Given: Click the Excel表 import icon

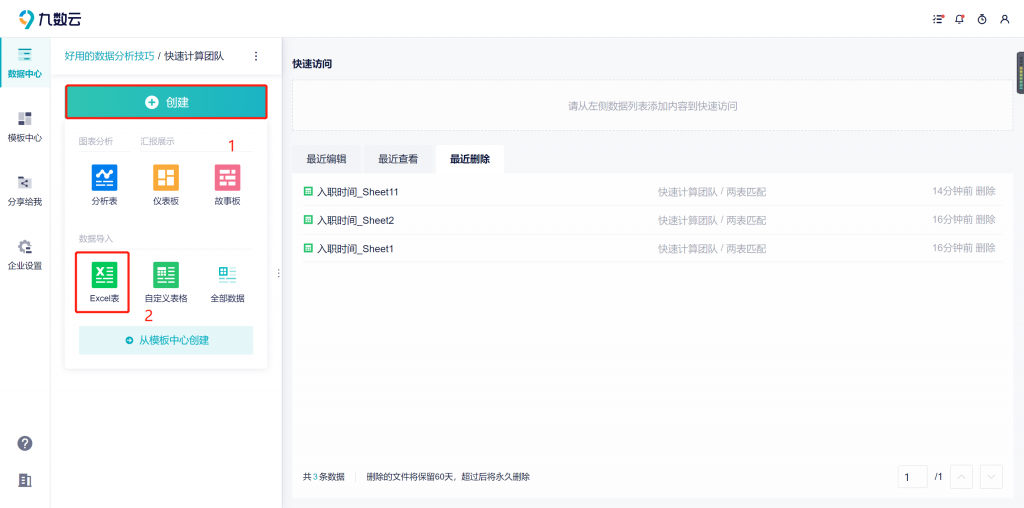Looking at the screenshot, I should click(104, 275).
